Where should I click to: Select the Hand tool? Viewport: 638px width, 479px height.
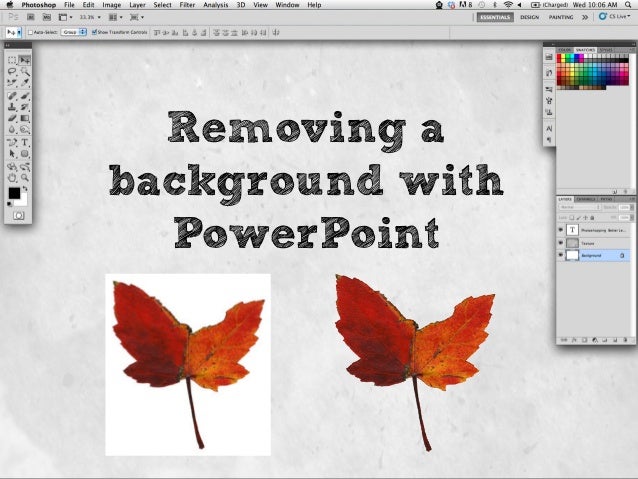12,177
